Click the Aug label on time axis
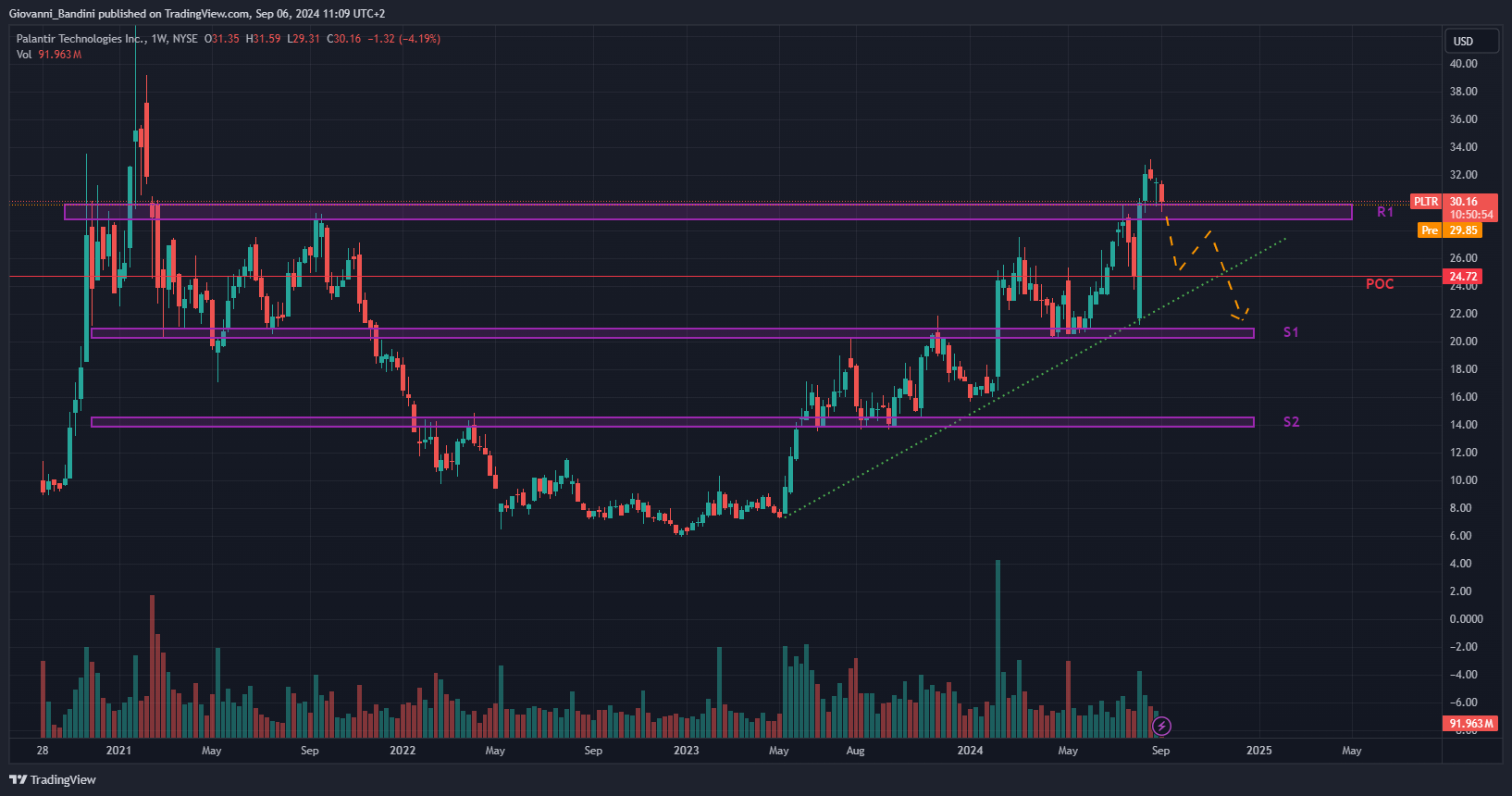Image resolution: width=1512 pixels, height=796 pixels. tap(855, 751)
